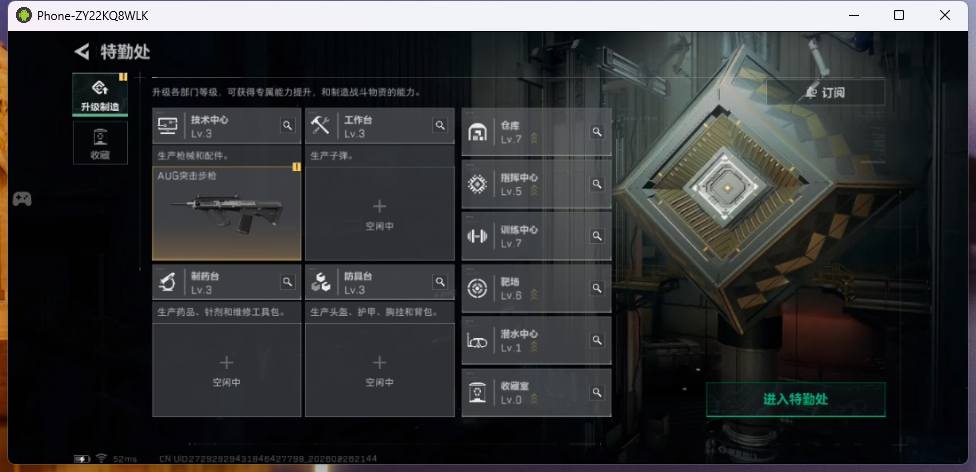Click the 仓库 warehouse icon

(477, 132)
